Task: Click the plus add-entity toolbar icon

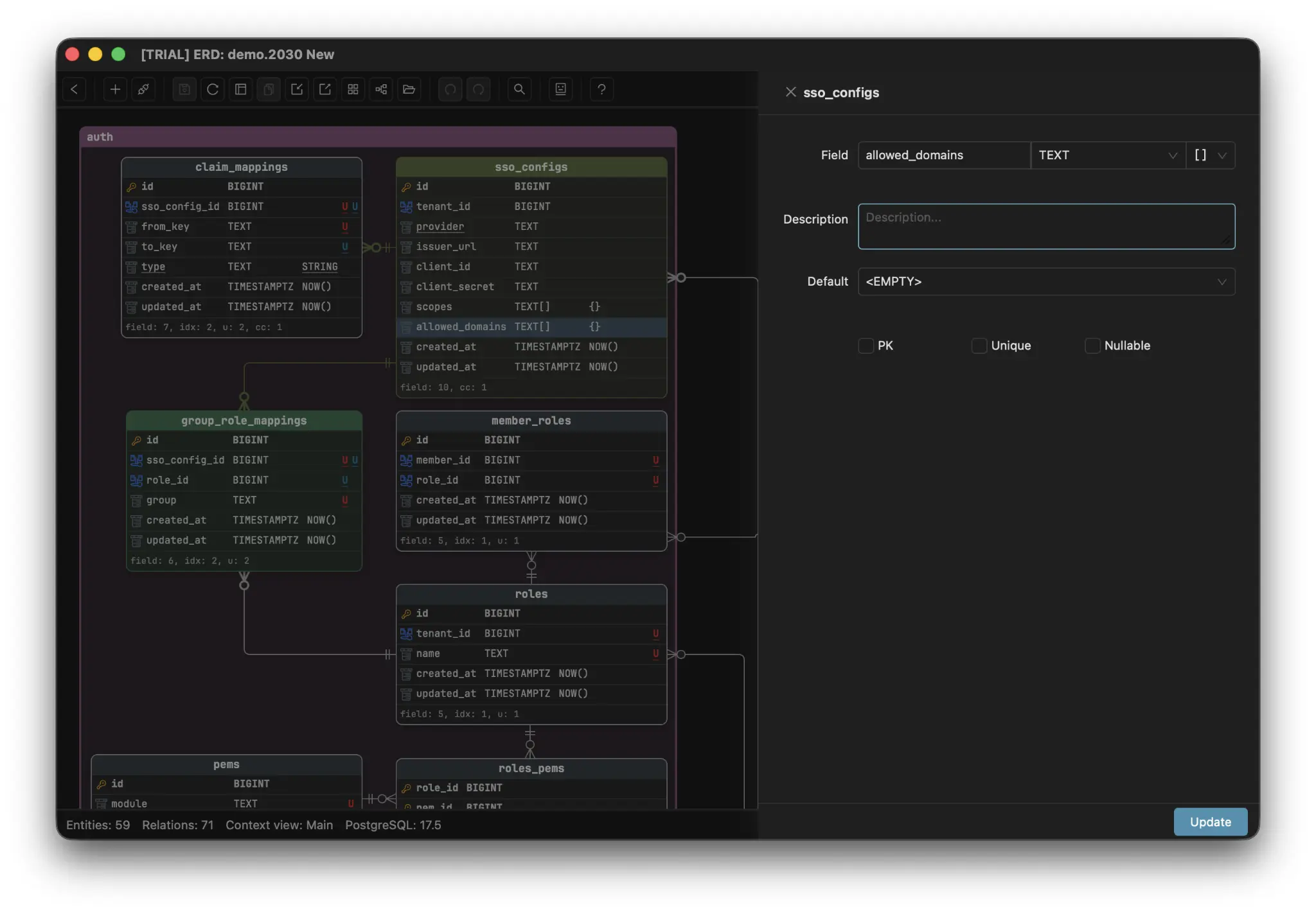Action: 115,89
